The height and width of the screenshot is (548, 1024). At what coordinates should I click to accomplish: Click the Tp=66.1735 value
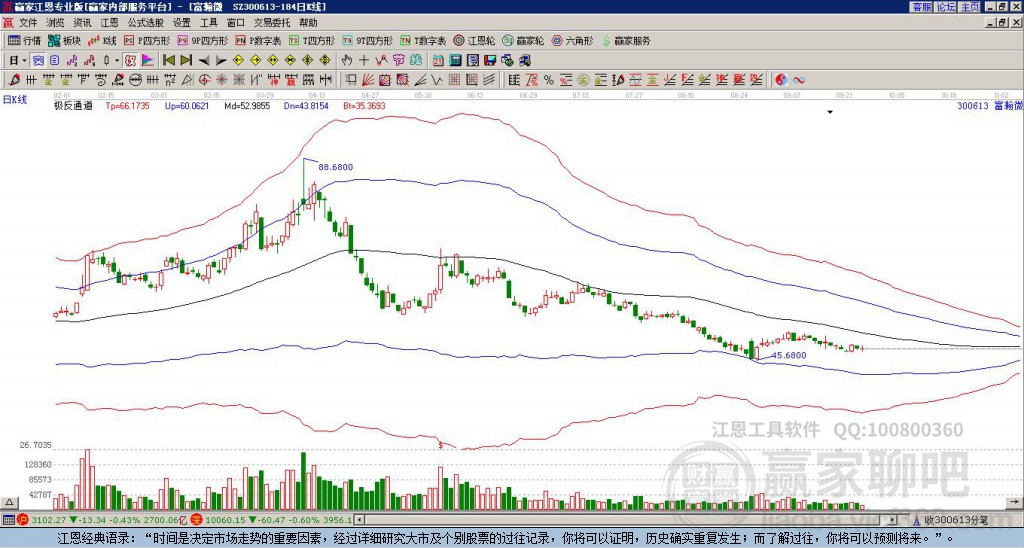[127, 105]
